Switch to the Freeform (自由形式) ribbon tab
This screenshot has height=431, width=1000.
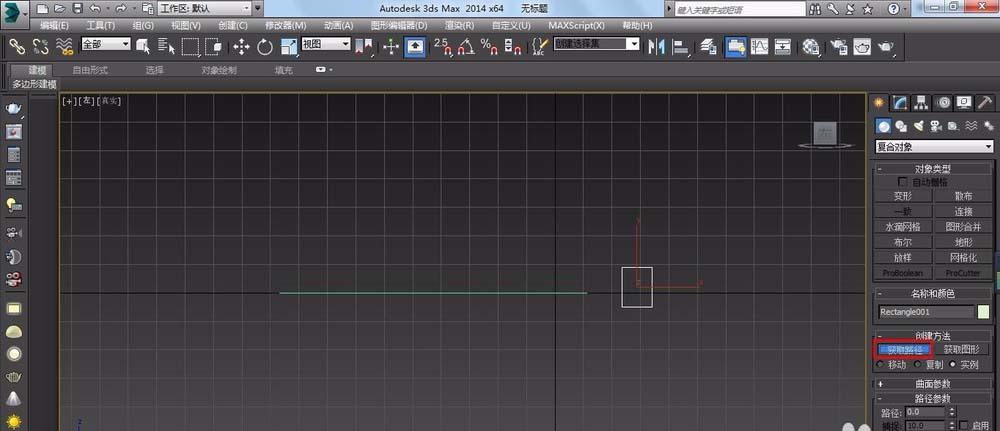coord(90,70)
